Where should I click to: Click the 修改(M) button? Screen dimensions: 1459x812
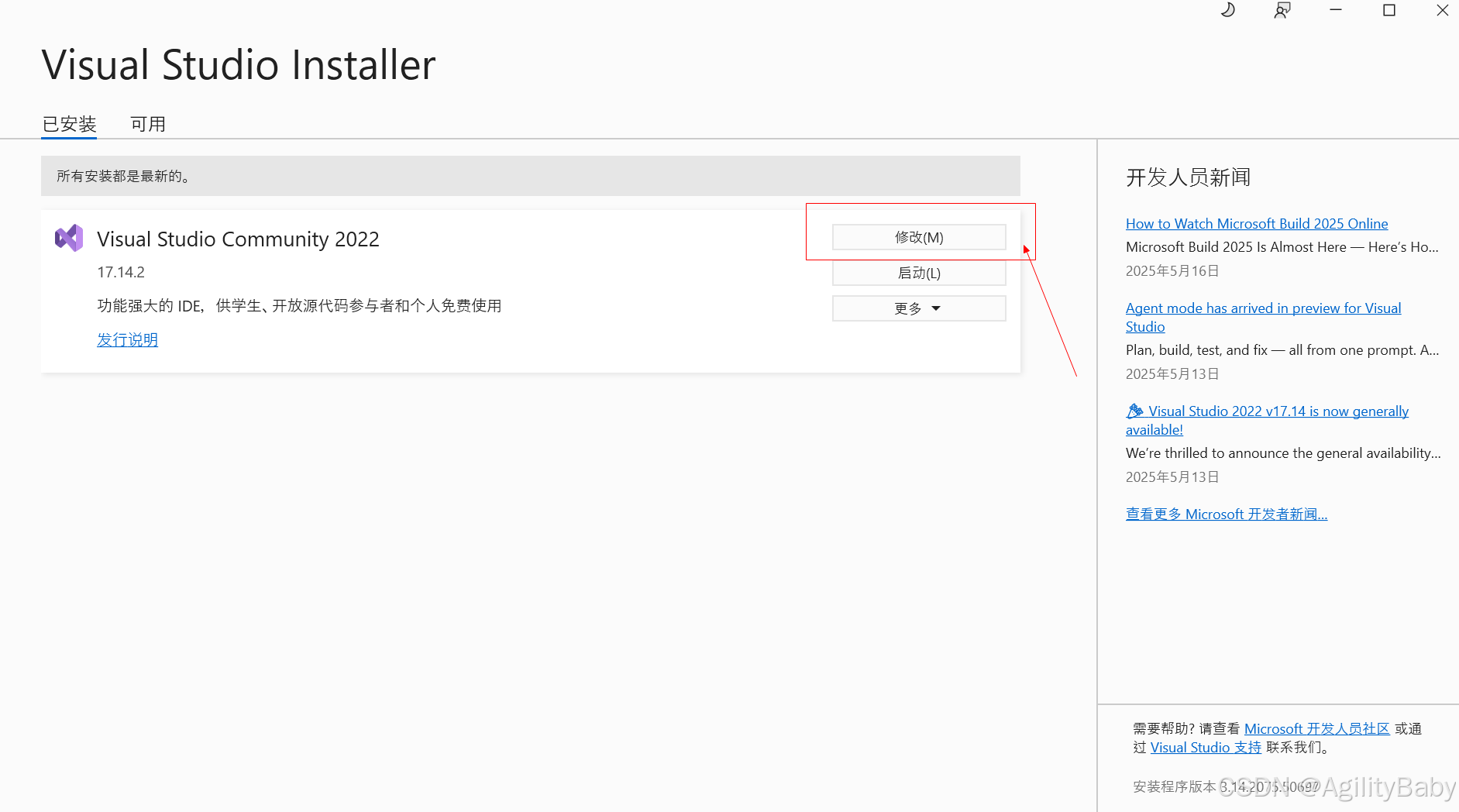point(919,237)
